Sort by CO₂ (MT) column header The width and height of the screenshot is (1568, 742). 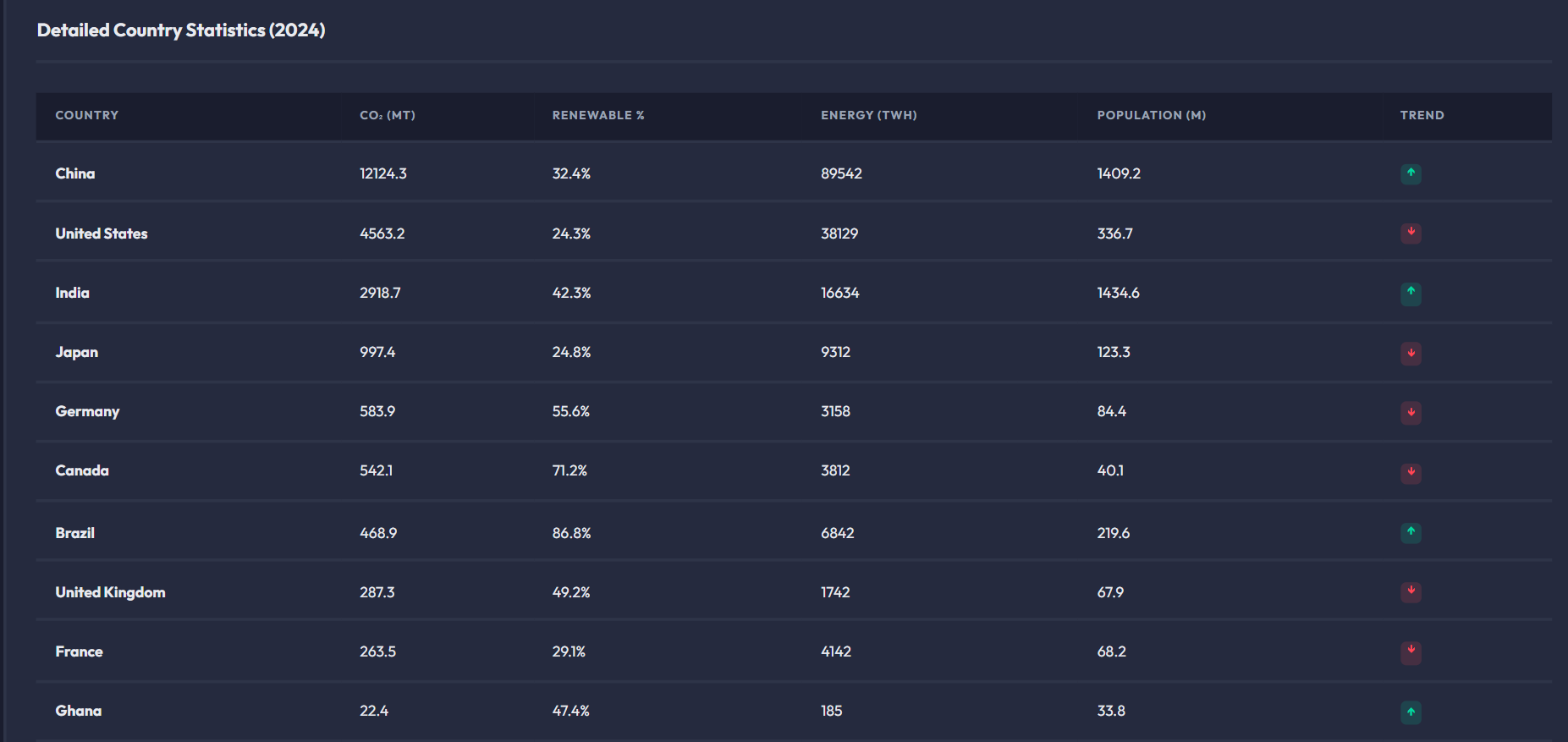pos(388,115)
